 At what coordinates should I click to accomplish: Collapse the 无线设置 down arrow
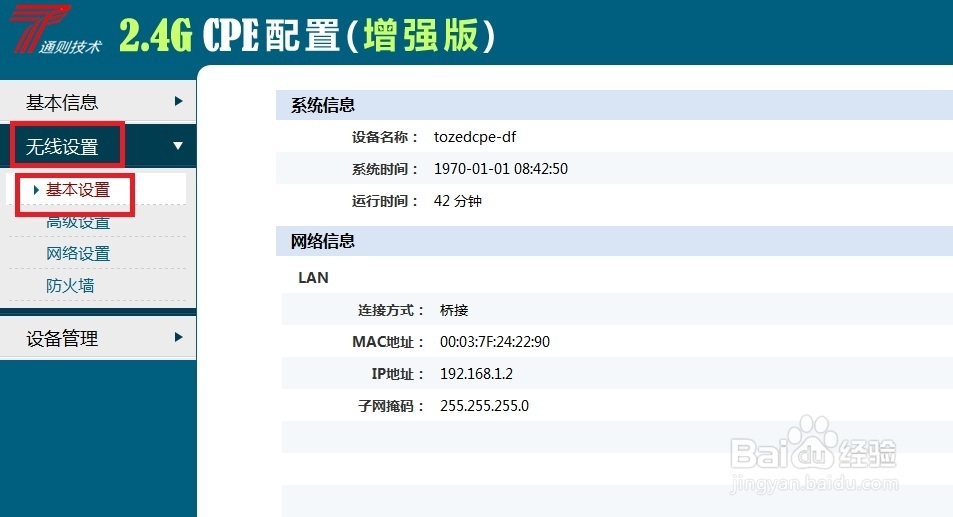coord(177,146)
